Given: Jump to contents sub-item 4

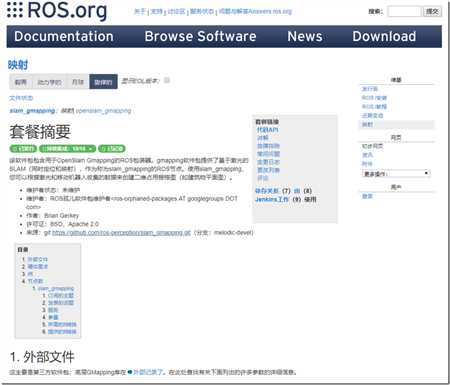Looking at the screenshot, I should [x=53, y=317].
